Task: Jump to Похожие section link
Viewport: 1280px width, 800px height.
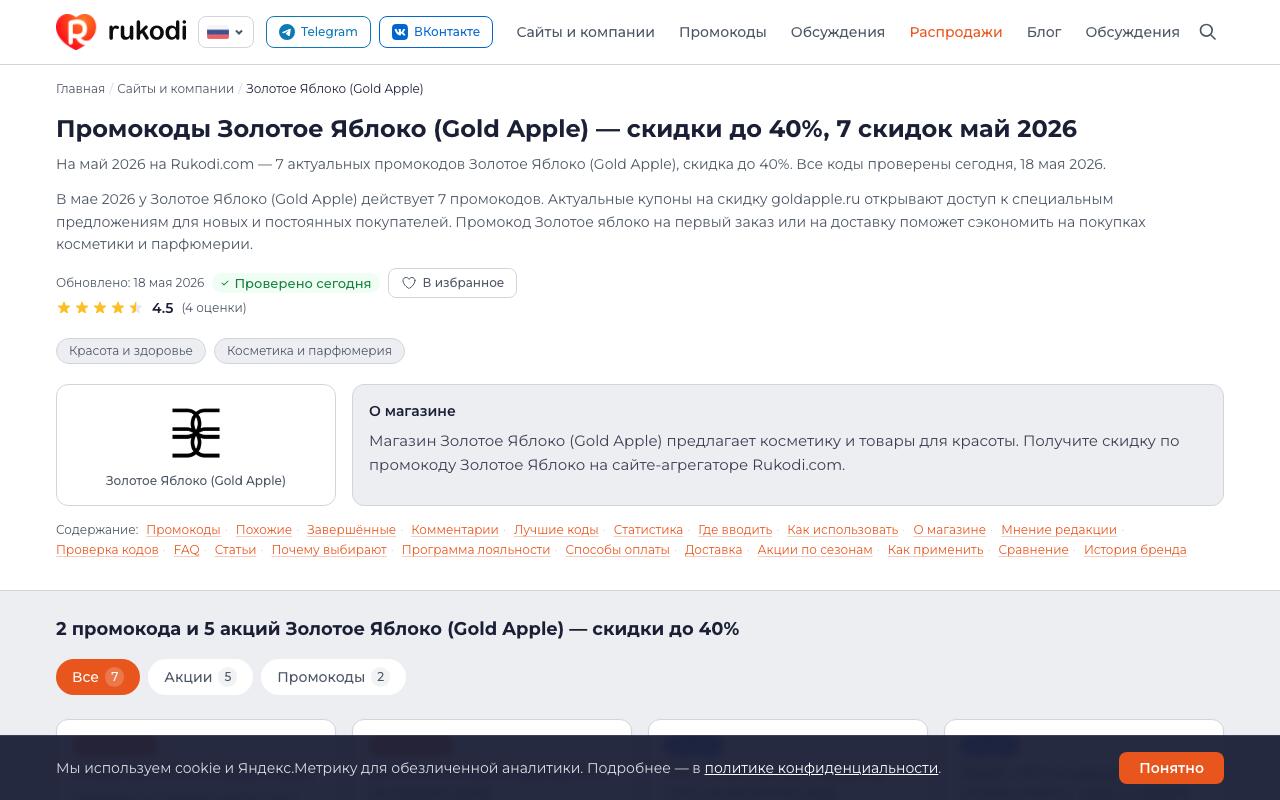Action: [x=264, y=530]
